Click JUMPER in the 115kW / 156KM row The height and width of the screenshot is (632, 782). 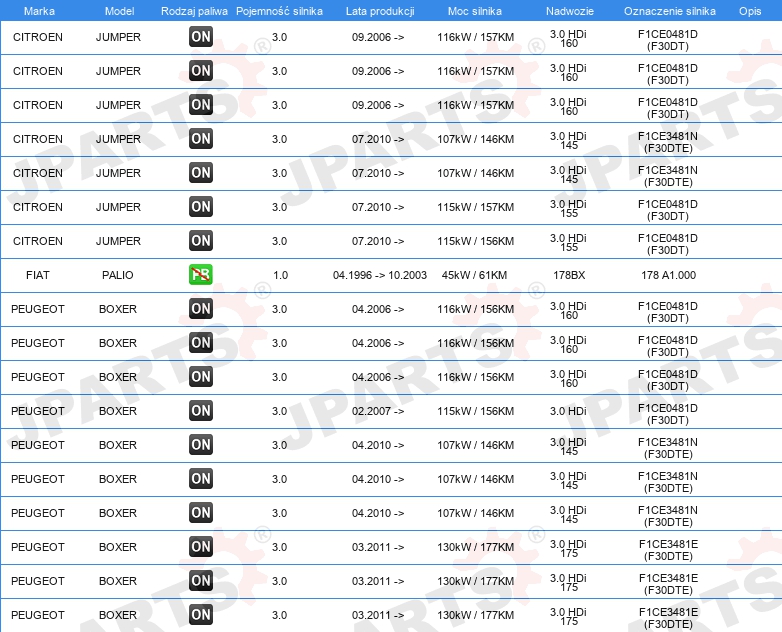tap(118, 241)
